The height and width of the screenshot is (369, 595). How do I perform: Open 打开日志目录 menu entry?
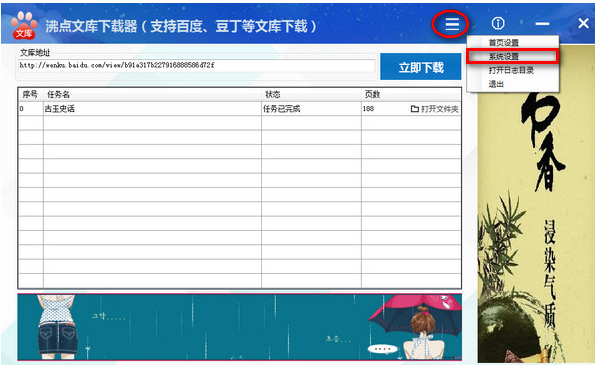[511, 70]
